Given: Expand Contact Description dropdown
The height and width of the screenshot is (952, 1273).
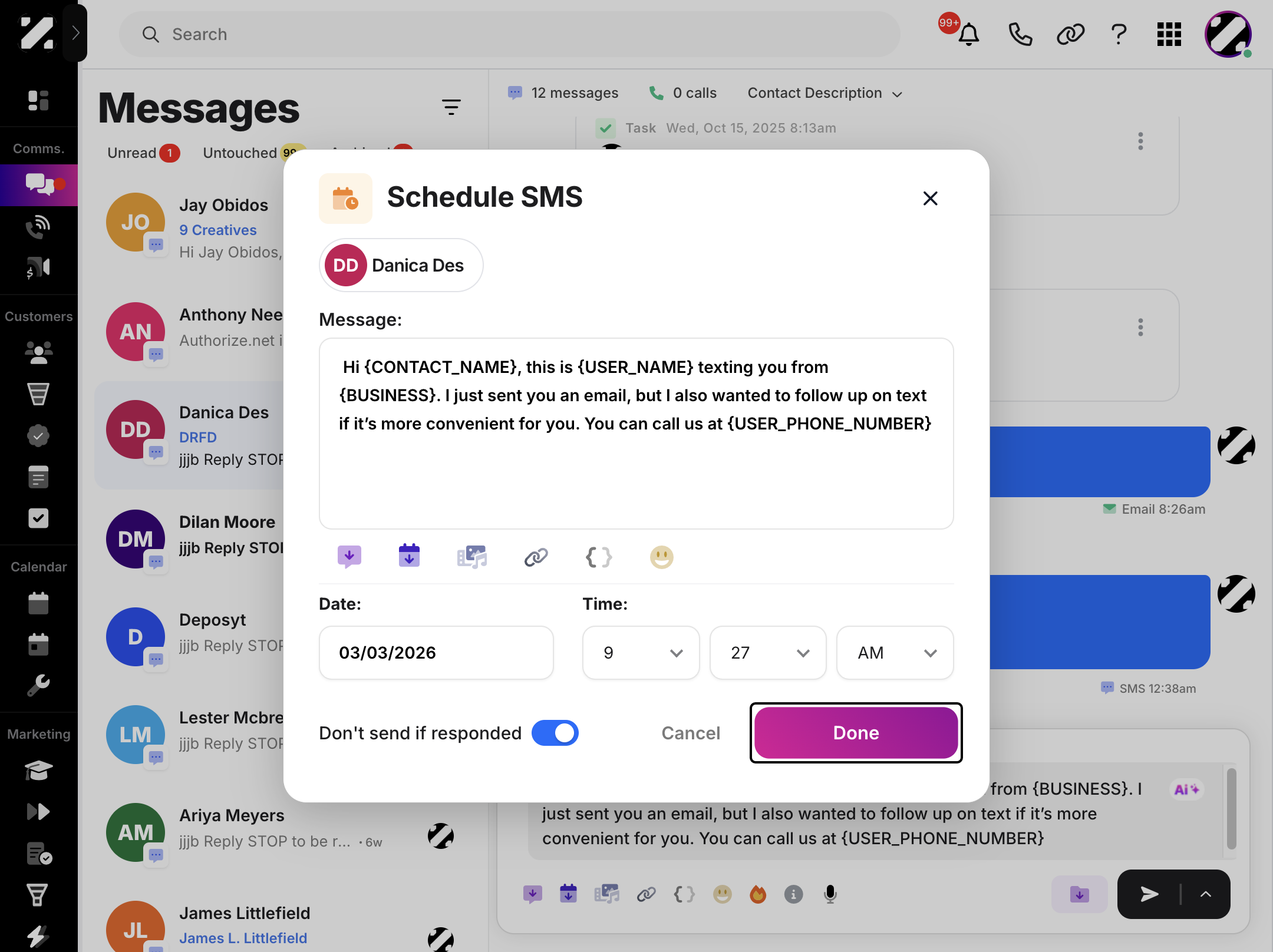Looking at the screenshot, I should (825, 93).
